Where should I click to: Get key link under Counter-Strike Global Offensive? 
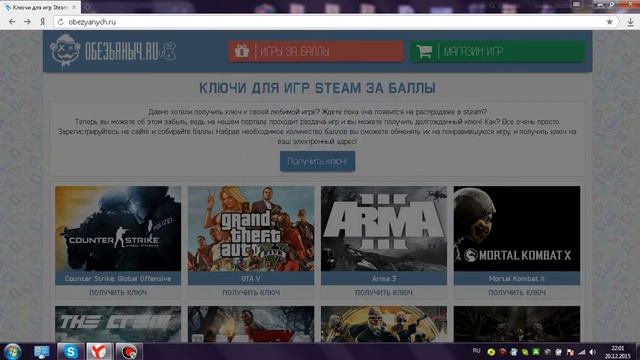[x=118, y=293]
